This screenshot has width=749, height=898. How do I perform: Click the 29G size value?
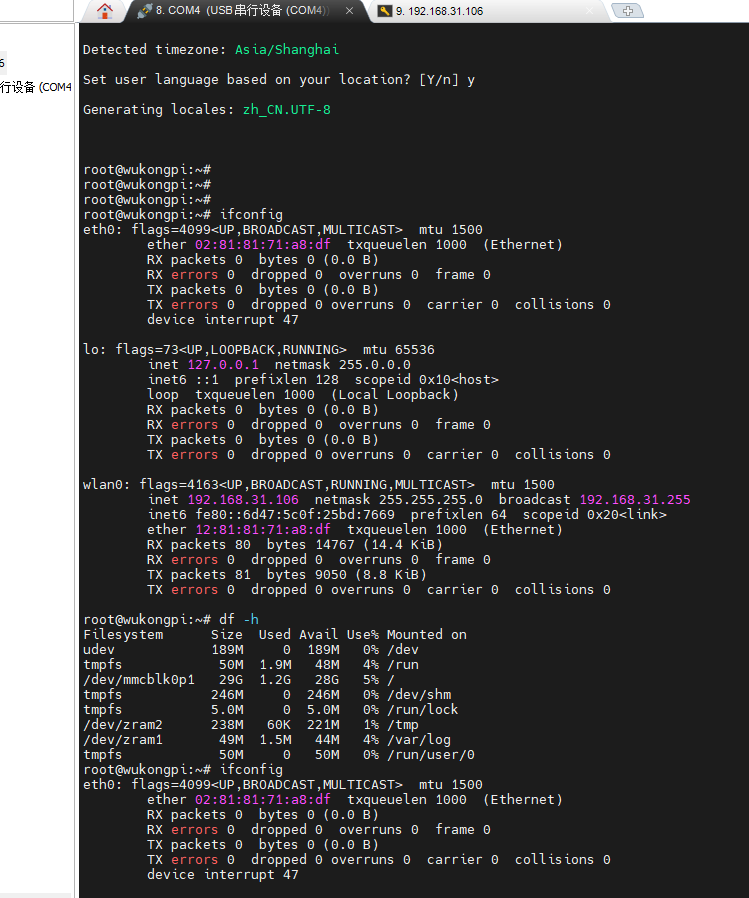point(231,680)
